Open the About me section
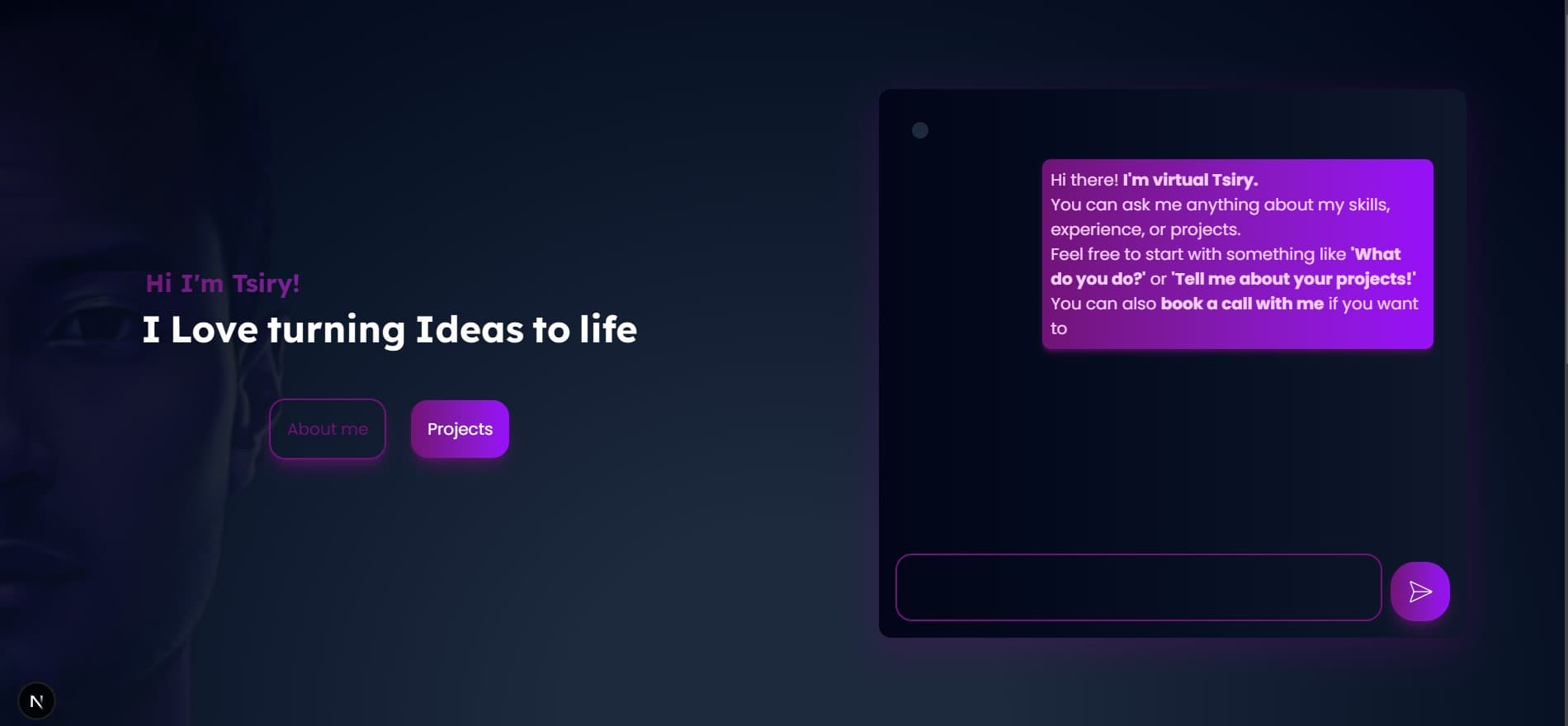Viewport: 1568px width, 726px height. [328, 429]
